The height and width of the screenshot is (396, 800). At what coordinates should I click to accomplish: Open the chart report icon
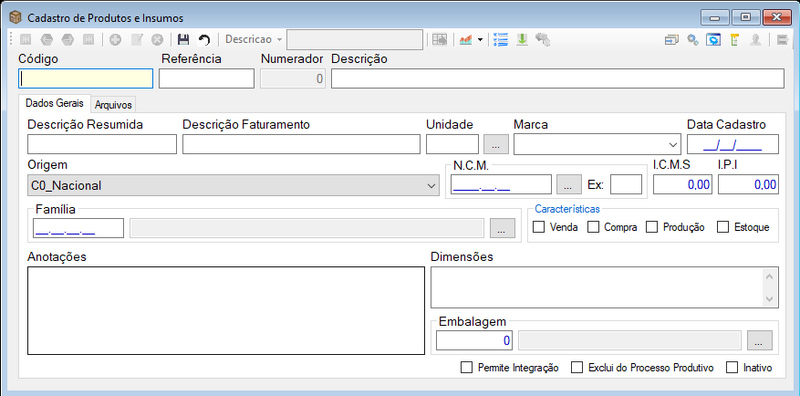(465, 39)
